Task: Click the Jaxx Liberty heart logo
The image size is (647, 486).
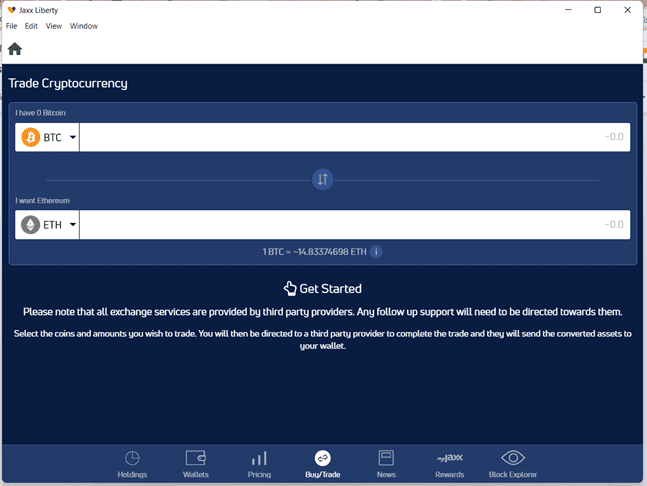Action: pos(12,10)
